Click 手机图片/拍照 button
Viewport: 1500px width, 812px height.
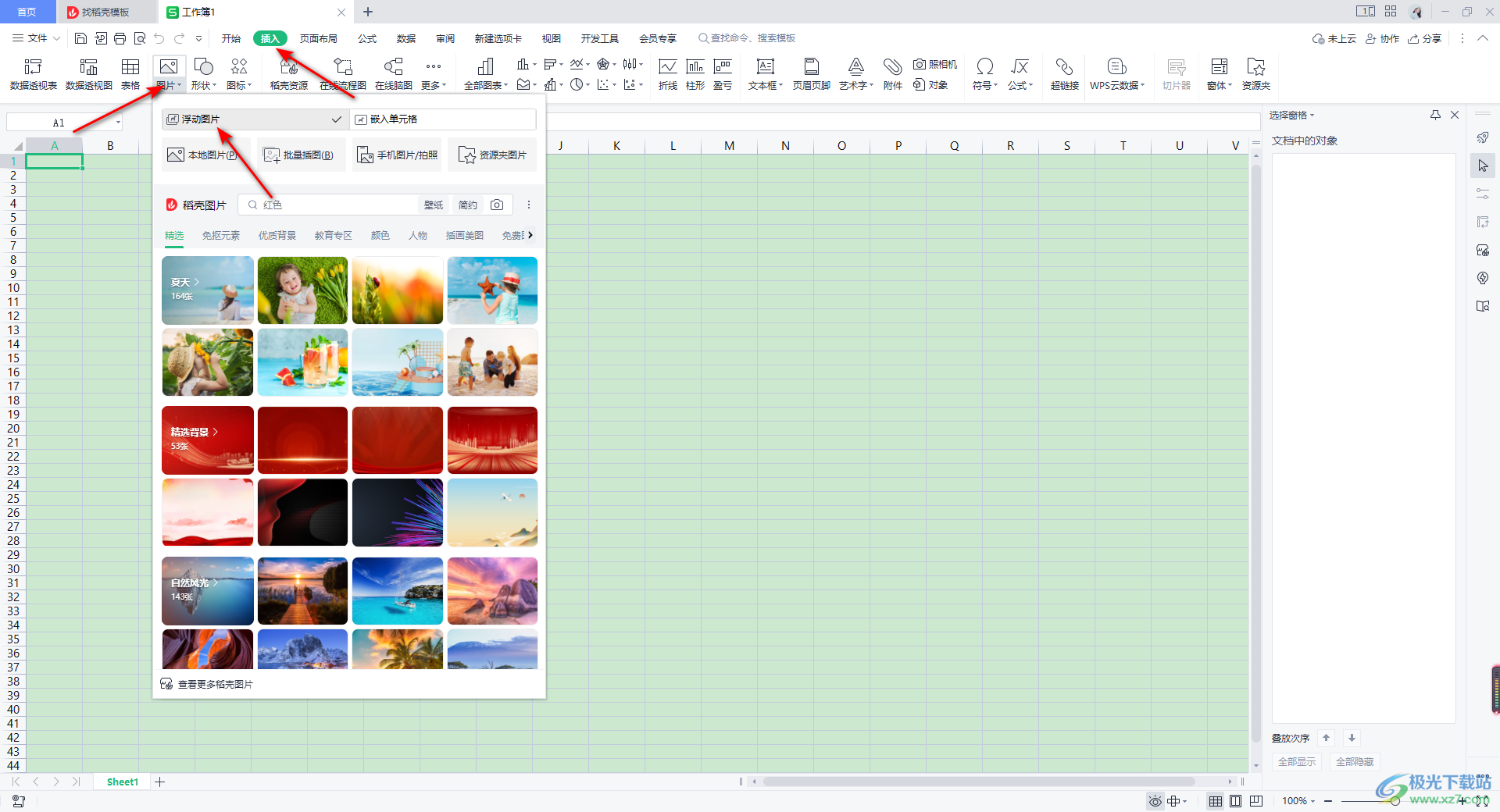(397, 155)
